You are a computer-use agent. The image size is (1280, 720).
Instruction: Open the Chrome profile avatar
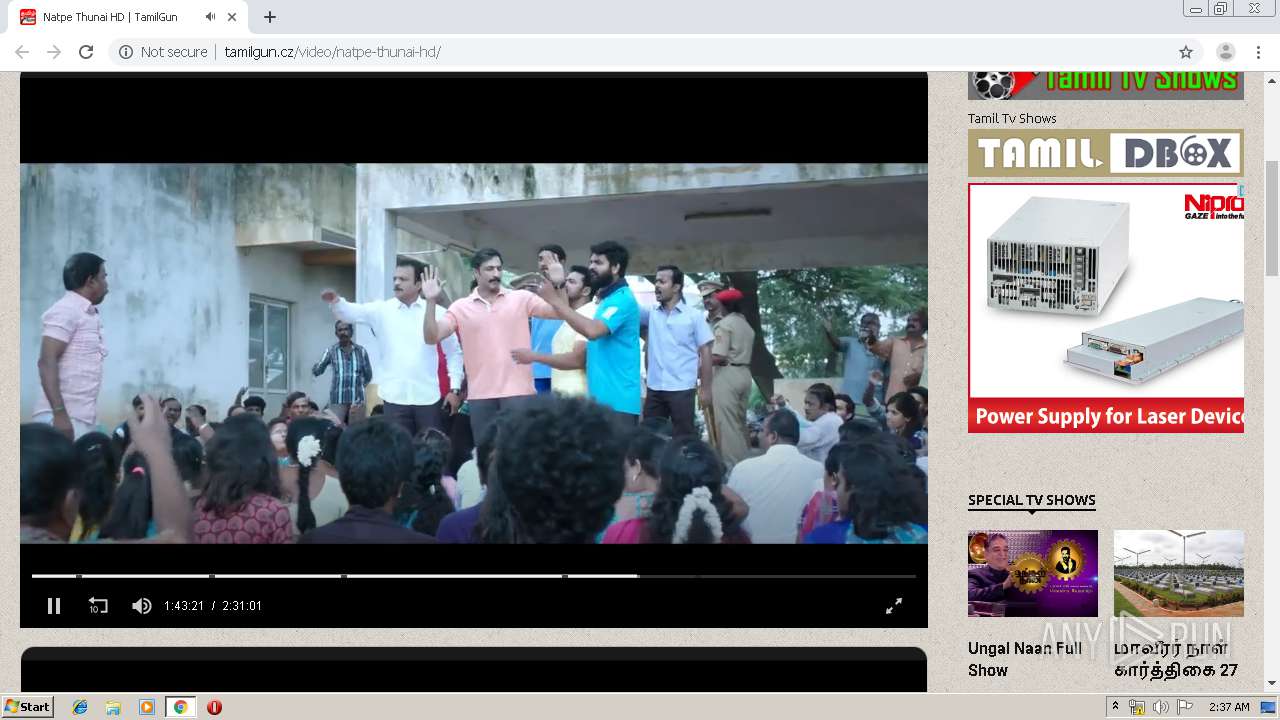[x=1225, y=52]
